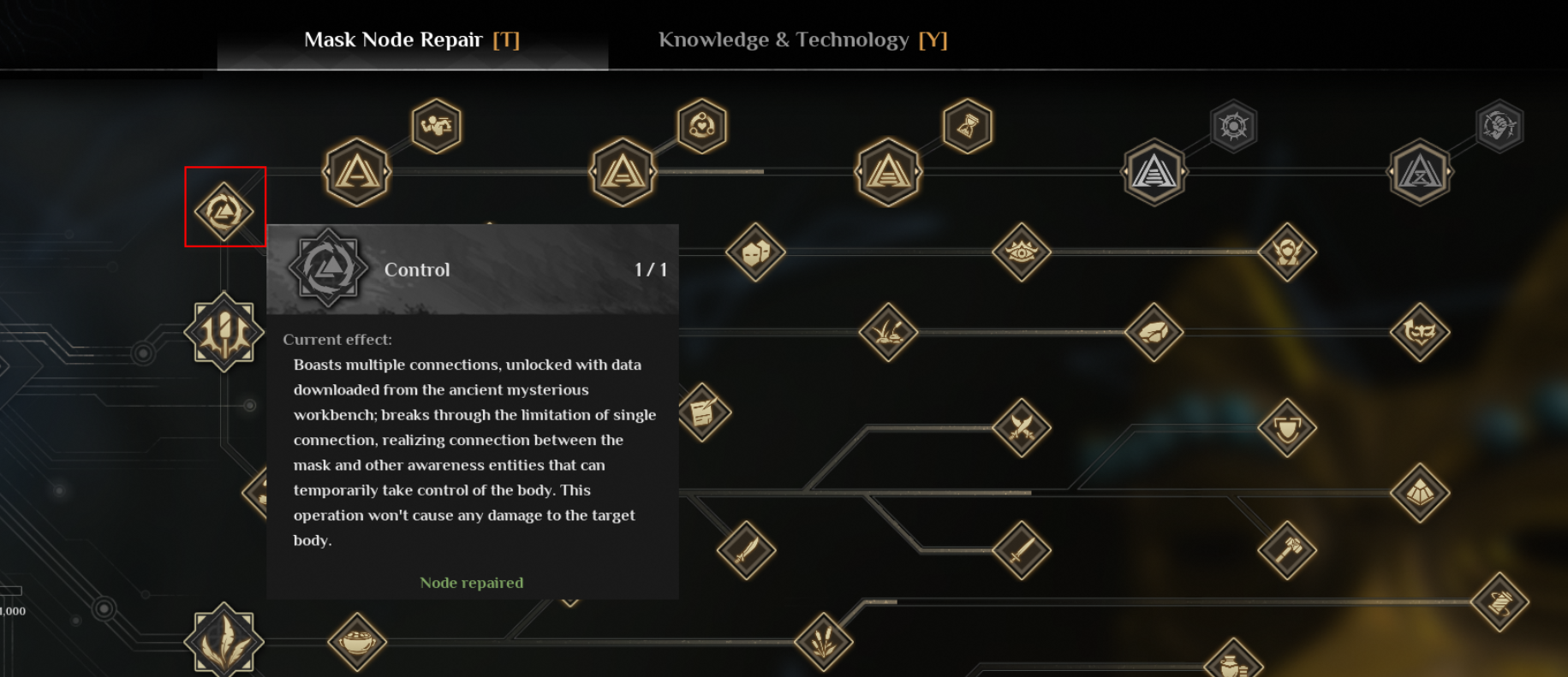Open the Mask Node Repair tab
Screen dimensions: 1568x677
pos(412,39)
